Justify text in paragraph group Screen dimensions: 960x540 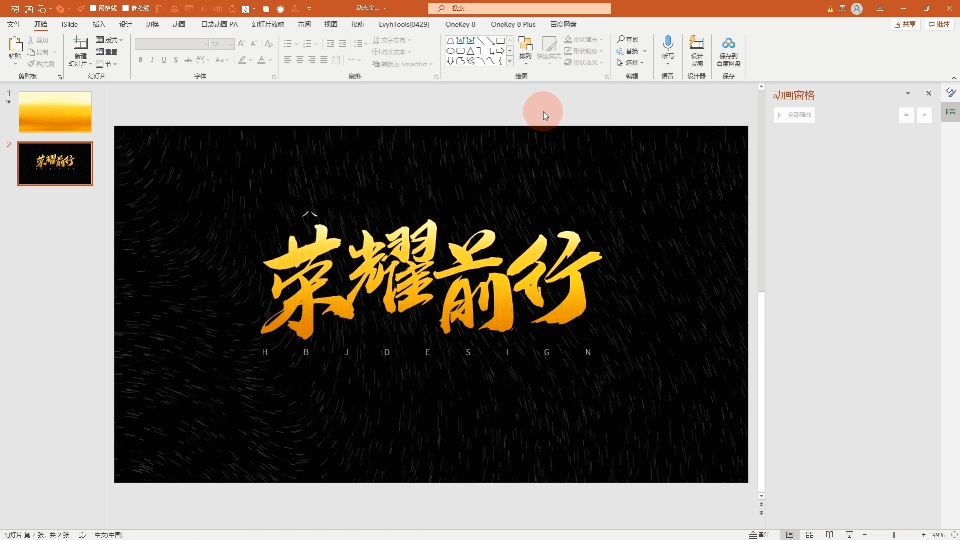click(x=324, y=60)
